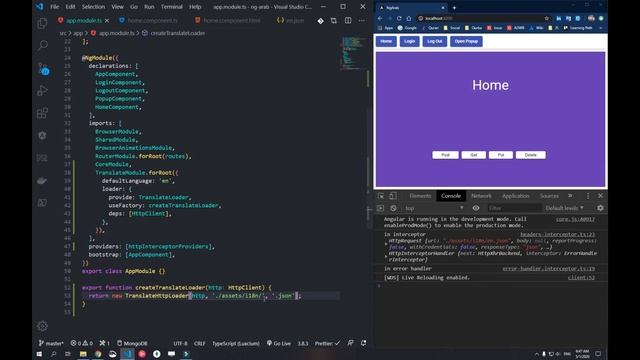The height and width of the screenshot is (360, 640).
Task: Click the Get button
Action: tap(474, 155)
